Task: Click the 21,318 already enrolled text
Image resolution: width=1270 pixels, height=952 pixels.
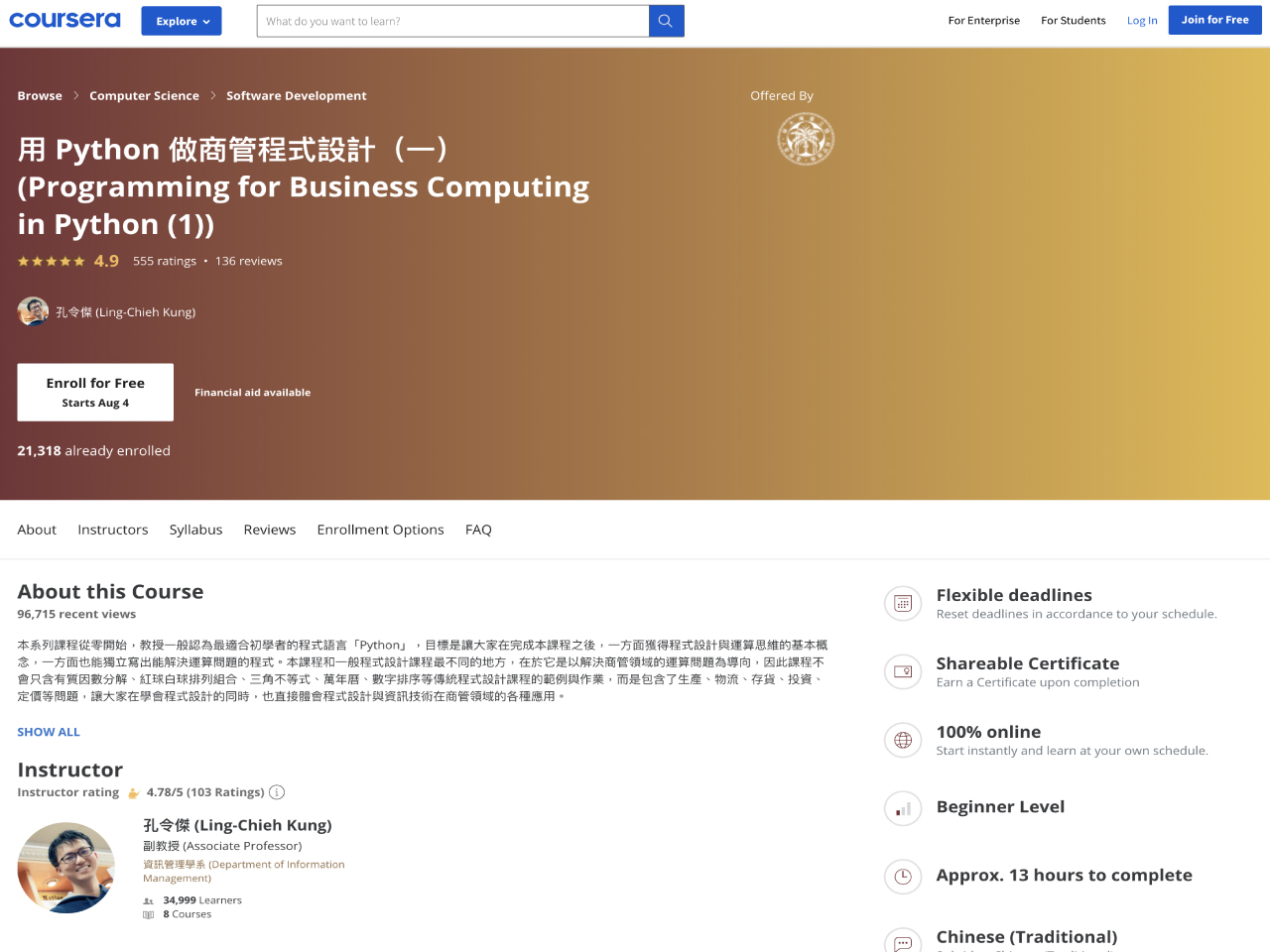Action: 93,450
